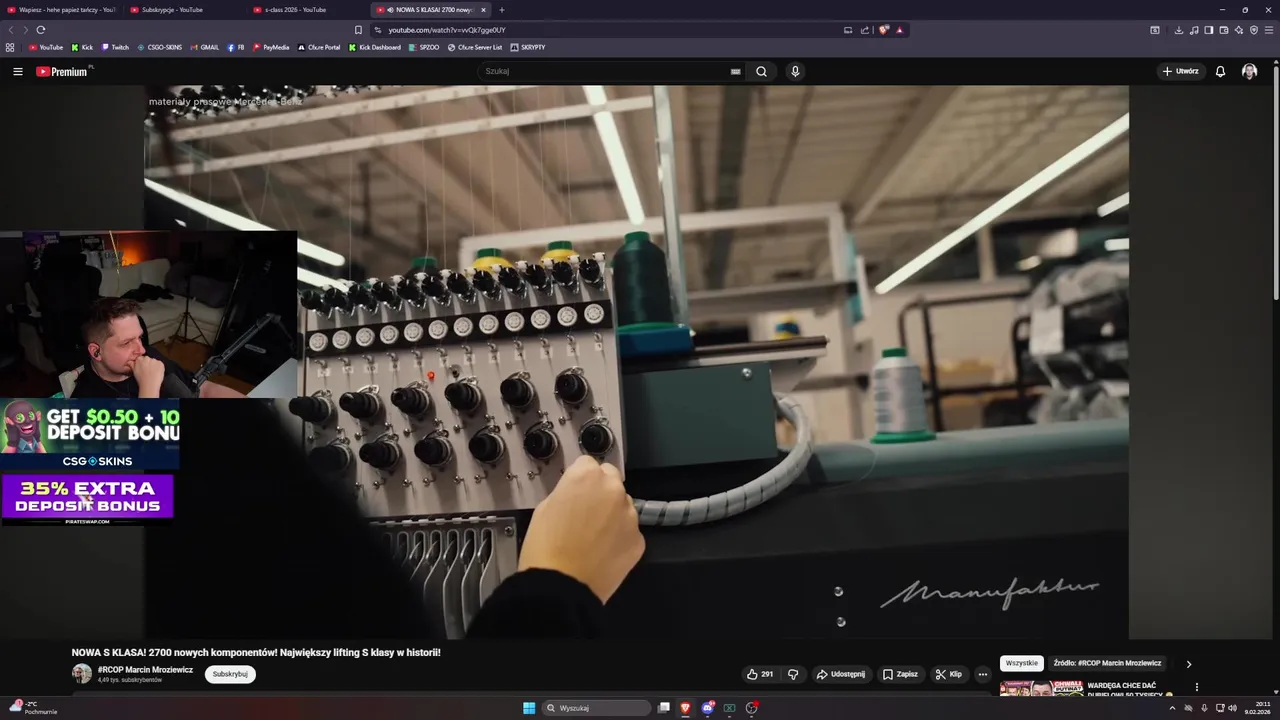Open a new browser tab
The image size is (1280, 720).
click(502, 10)
